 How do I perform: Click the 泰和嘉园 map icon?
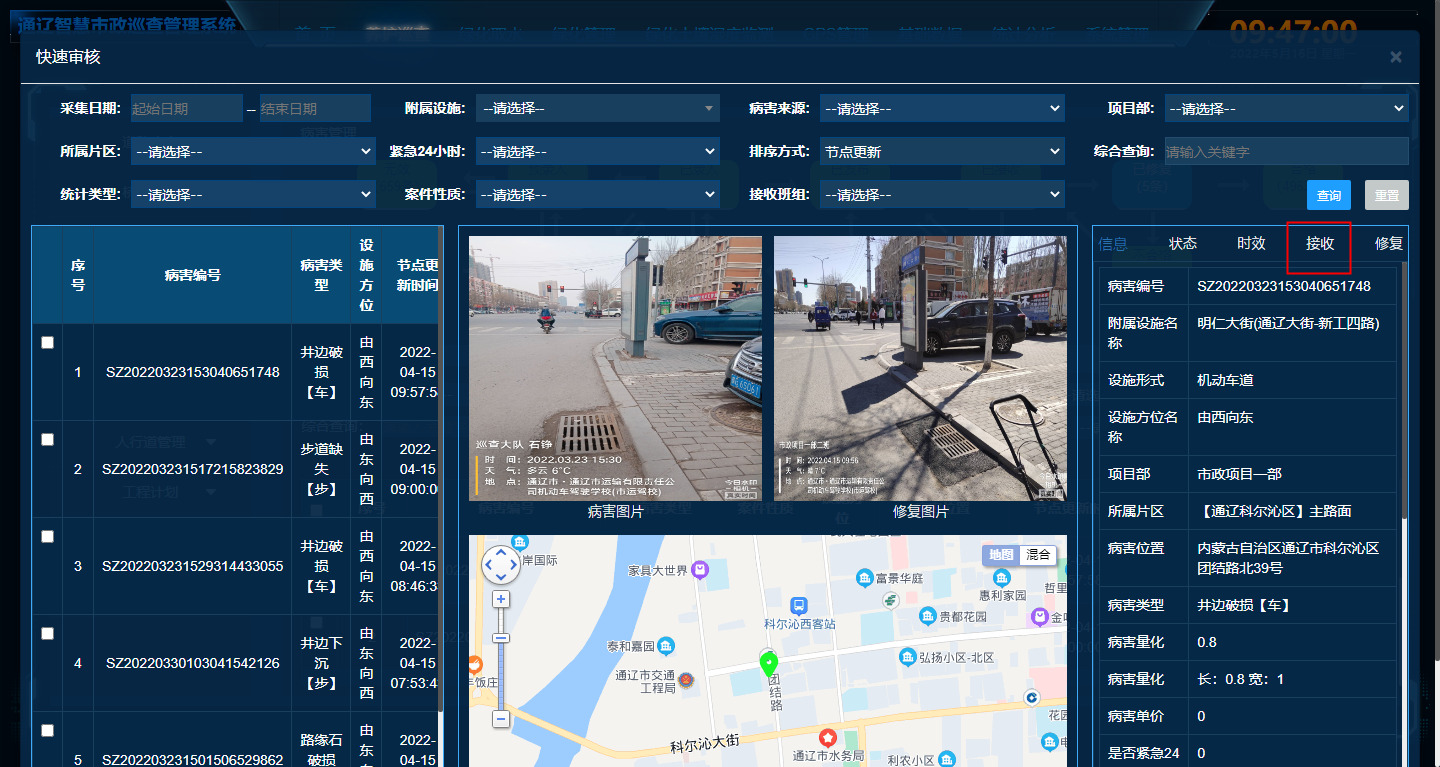(x=665, y=646)
